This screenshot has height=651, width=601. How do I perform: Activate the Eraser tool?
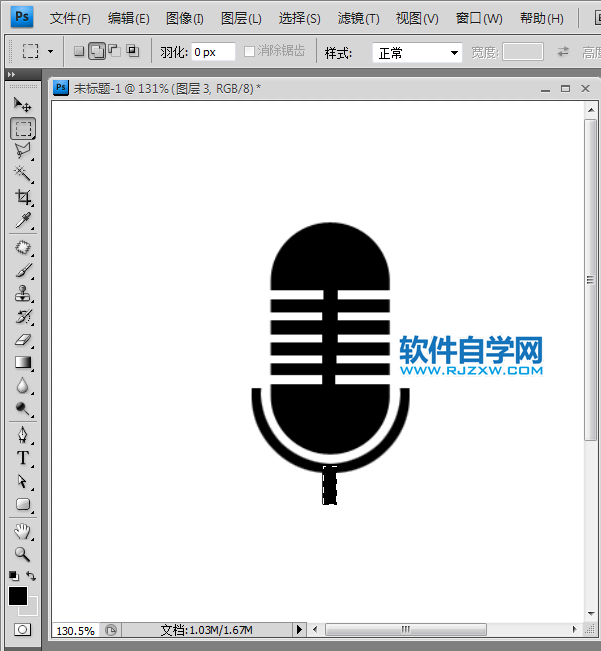pyautogui.click(x=22, y=340)
